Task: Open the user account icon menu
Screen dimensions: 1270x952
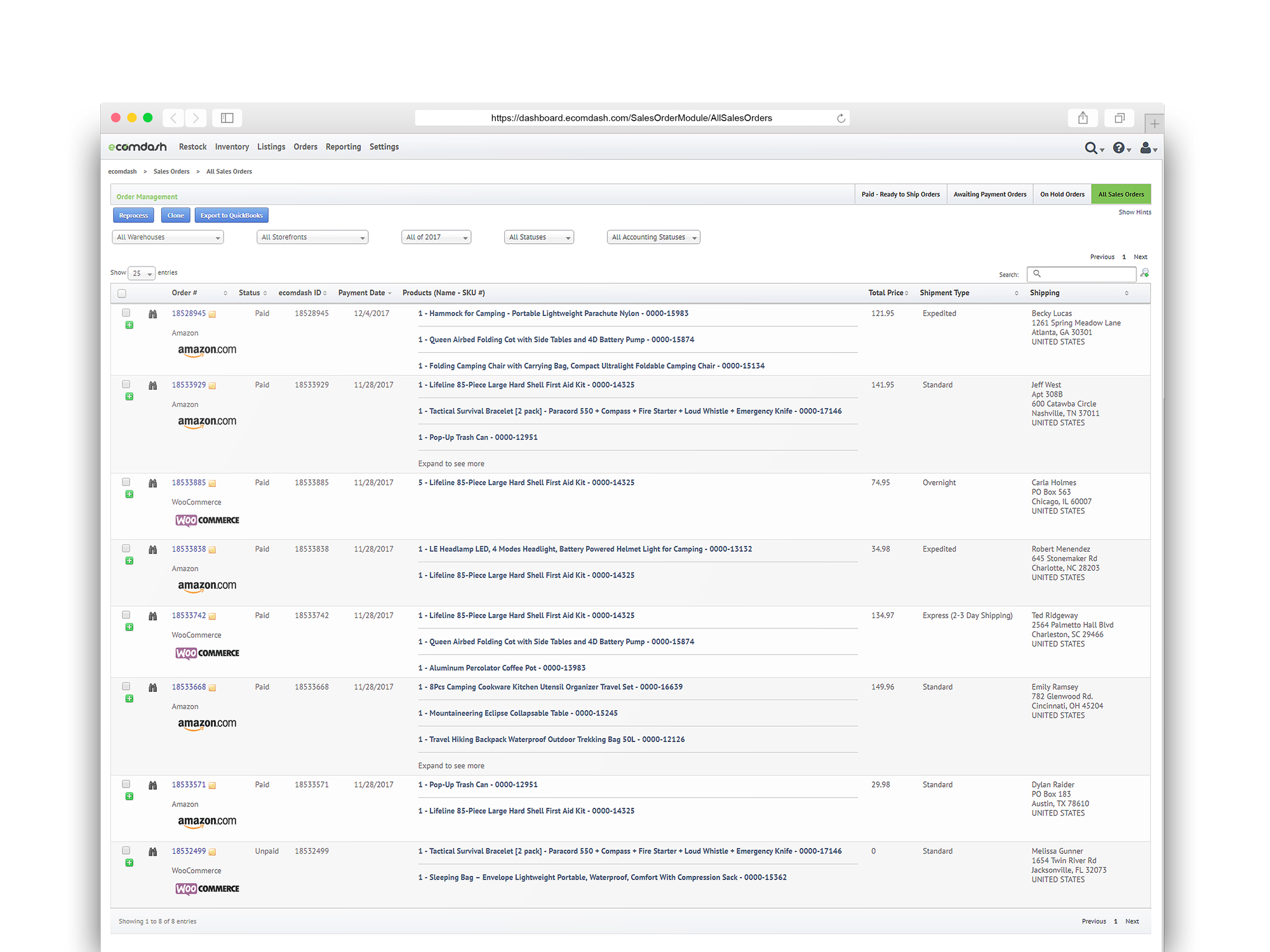Action: tap(1147, 148)
